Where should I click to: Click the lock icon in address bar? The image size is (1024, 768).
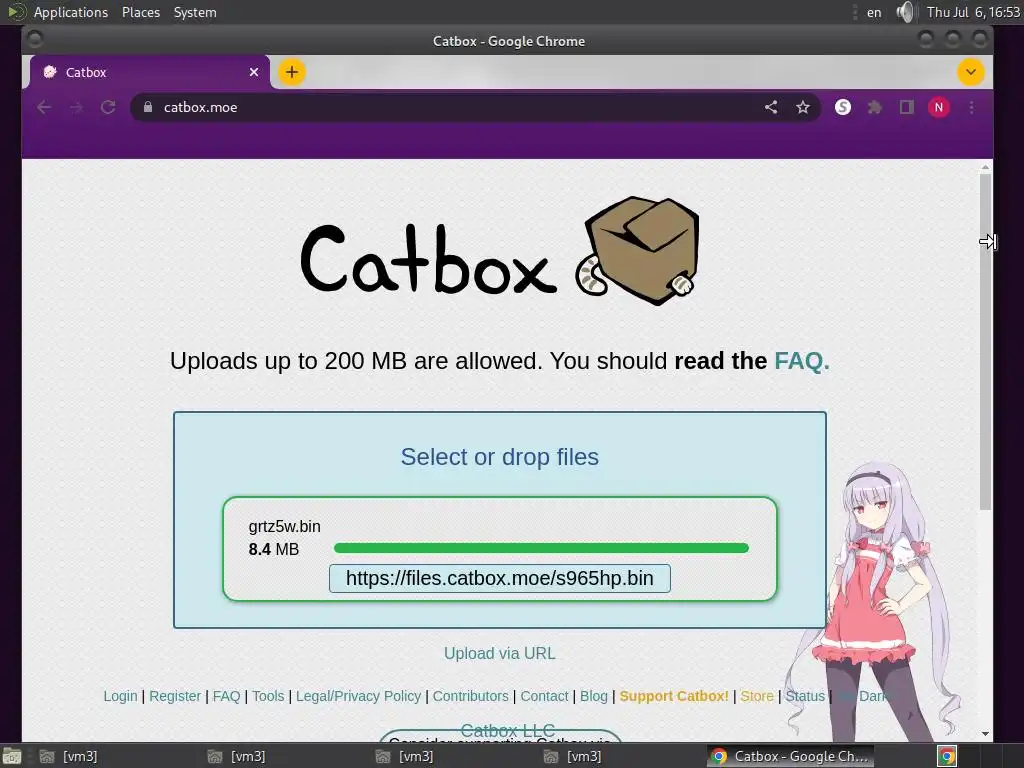click(x=148, y=107)
